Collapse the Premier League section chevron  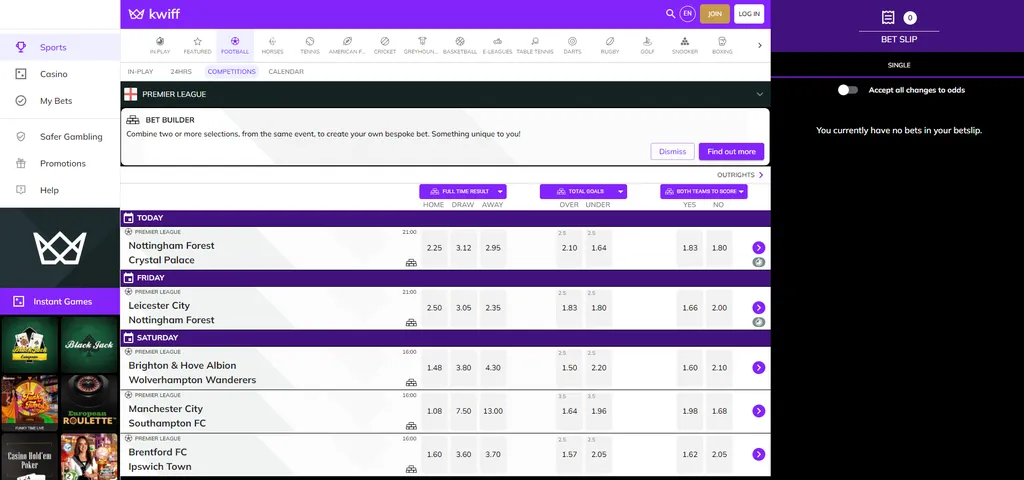click(760, 94)
